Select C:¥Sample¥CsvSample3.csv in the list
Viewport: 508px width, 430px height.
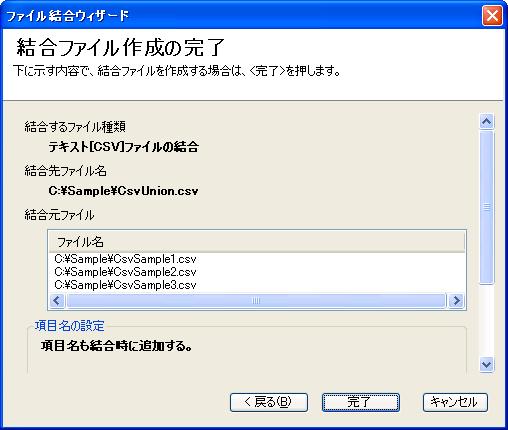(125, 285)
